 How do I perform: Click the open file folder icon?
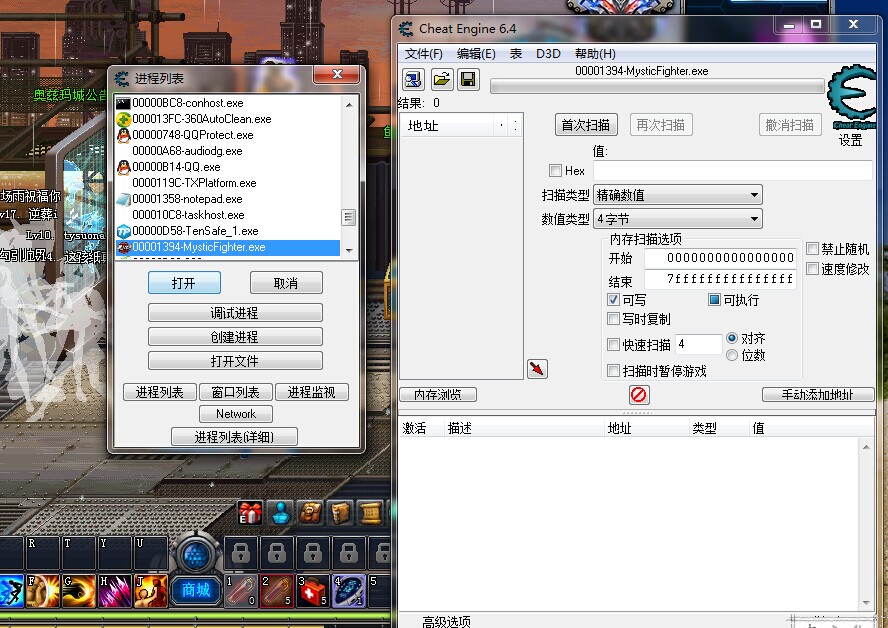442,79
